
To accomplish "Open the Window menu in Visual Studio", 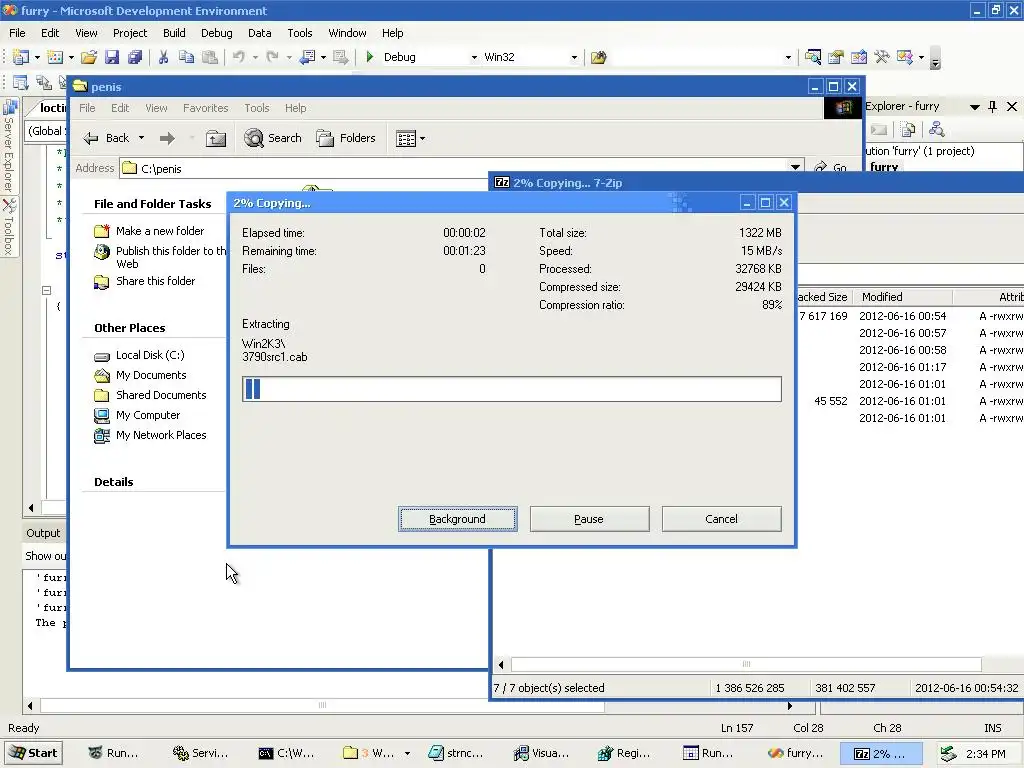I will (347, 33).
